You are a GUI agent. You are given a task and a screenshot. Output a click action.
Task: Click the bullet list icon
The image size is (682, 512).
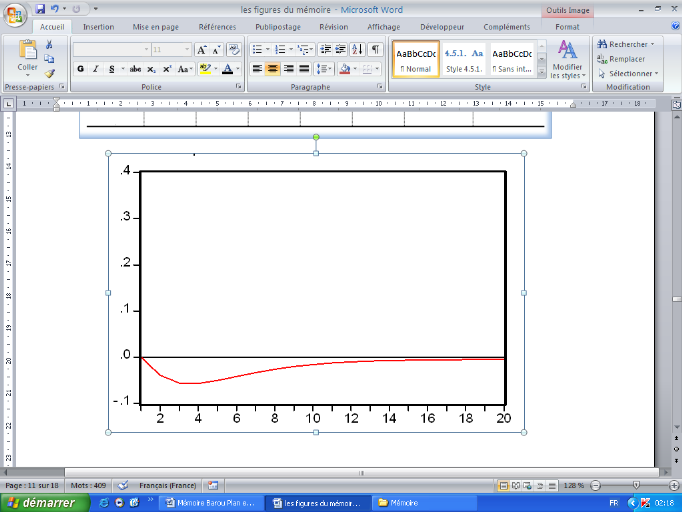257,49
